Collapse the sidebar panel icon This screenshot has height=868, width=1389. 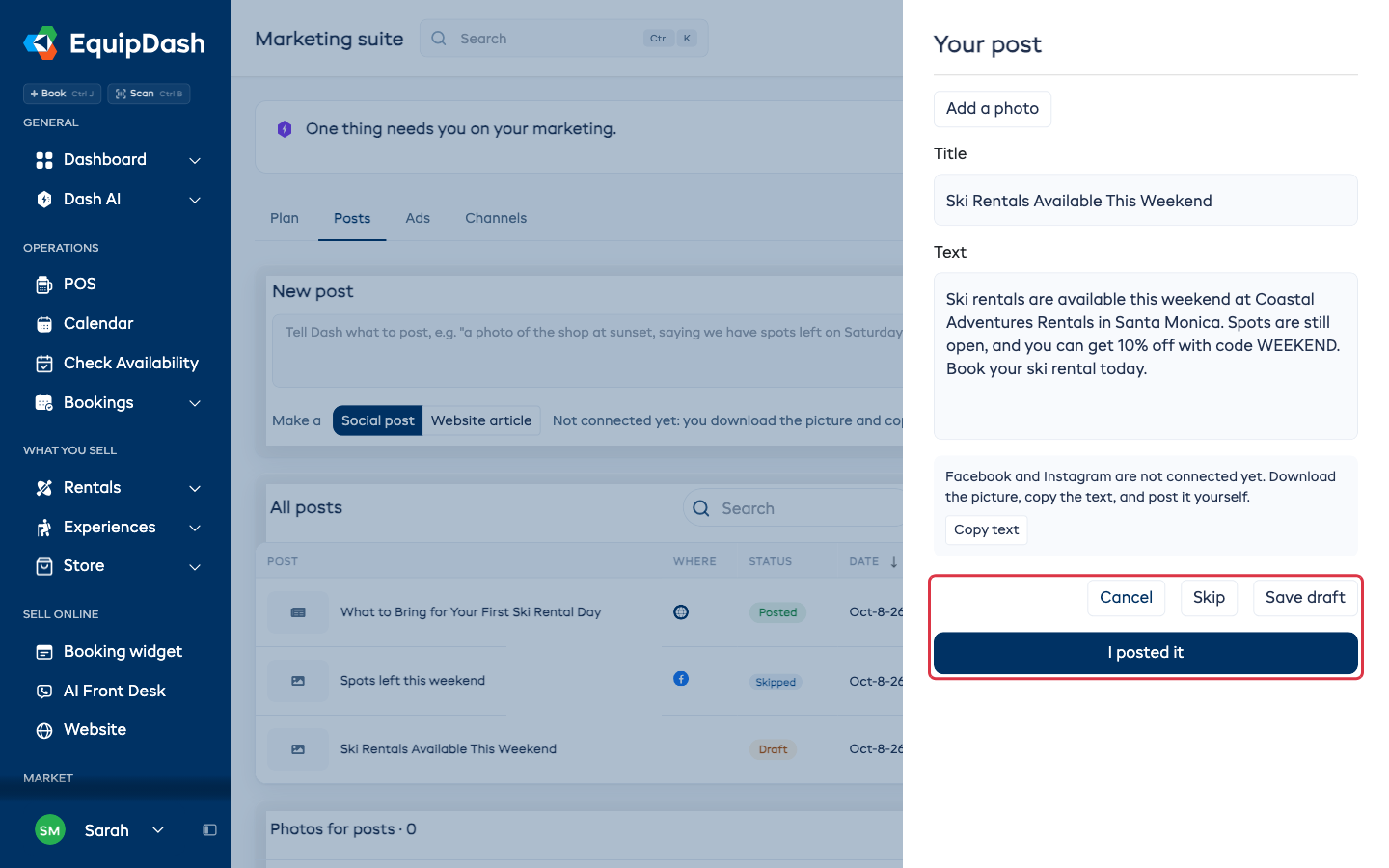(x=209, y=830)
